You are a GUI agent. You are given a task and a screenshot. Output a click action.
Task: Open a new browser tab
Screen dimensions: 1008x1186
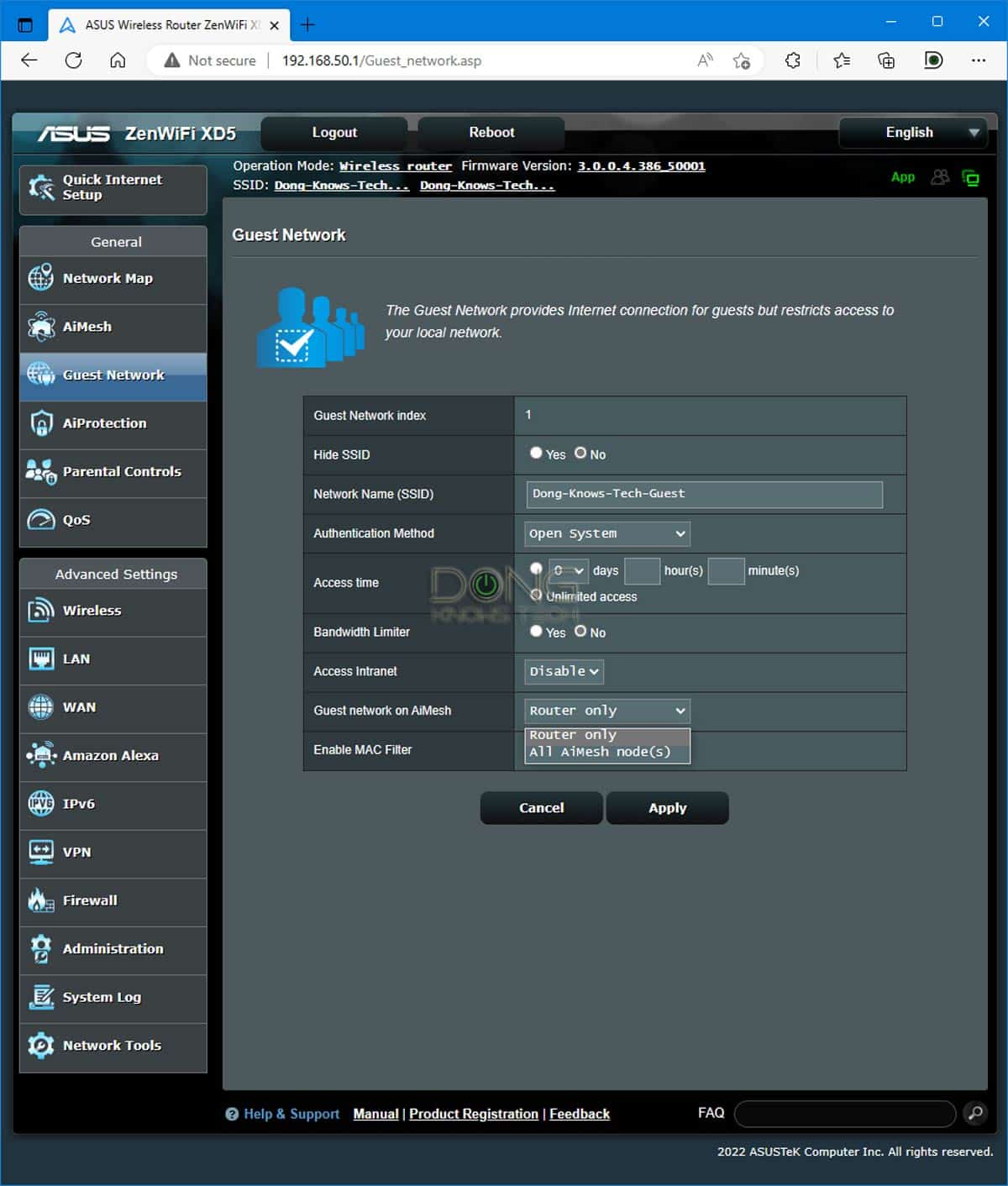tap(307, 25)
